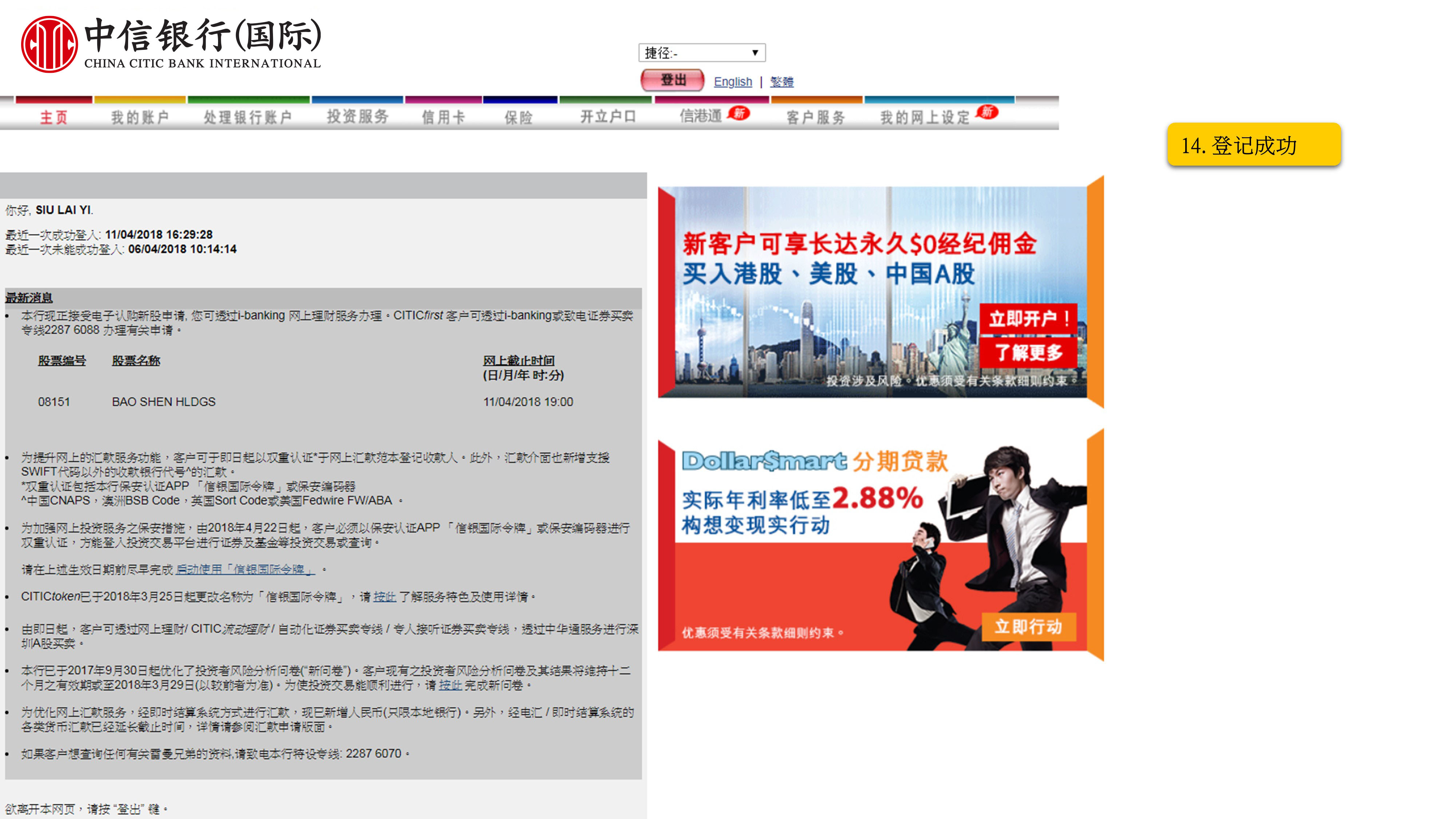The image size is (1456, 819).
Task: Click 了解更多 on the brokerage banner
Action: (1028, 353)
